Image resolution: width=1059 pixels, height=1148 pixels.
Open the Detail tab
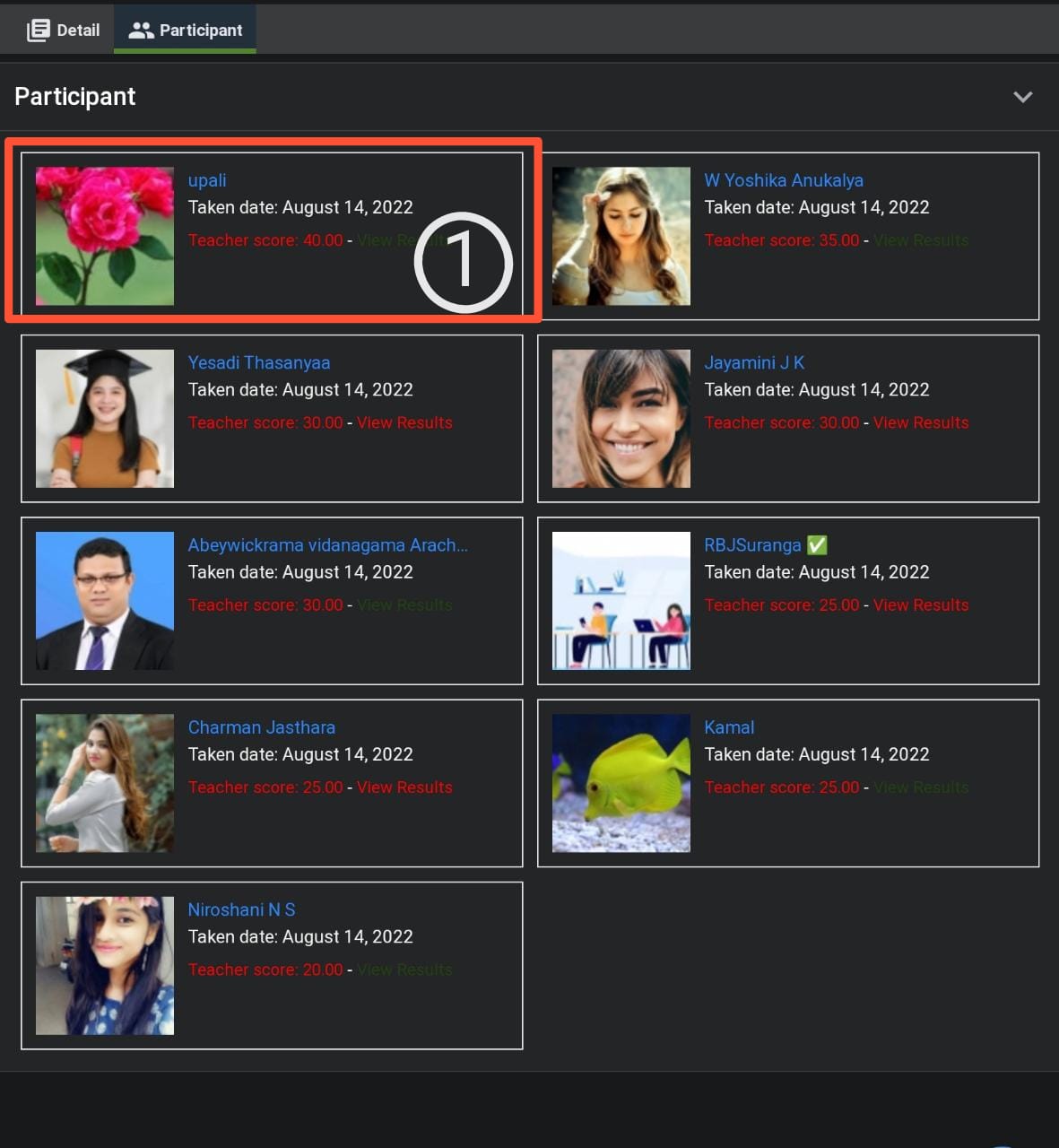click(x=64, y=30)
